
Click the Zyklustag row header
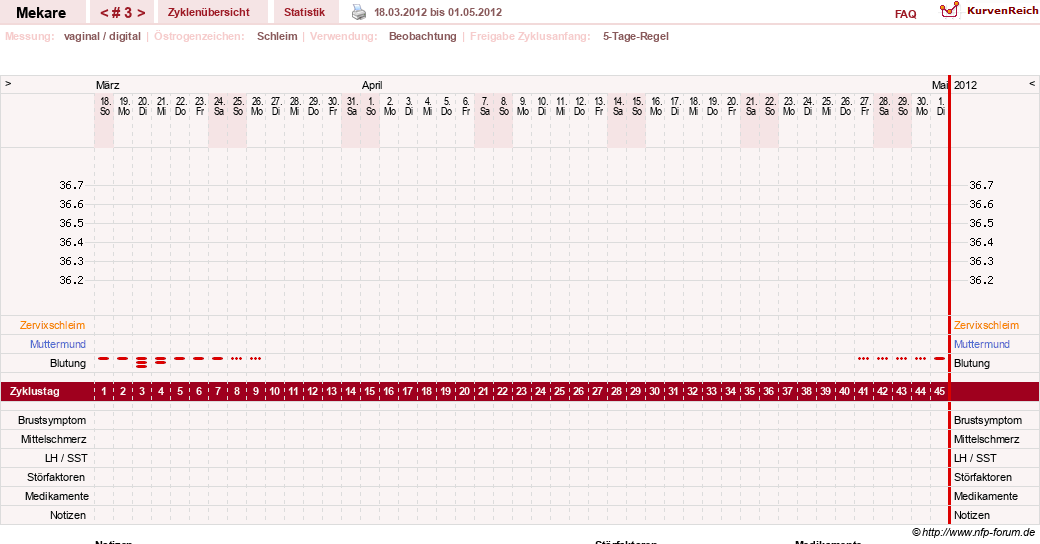coord(34,391)
